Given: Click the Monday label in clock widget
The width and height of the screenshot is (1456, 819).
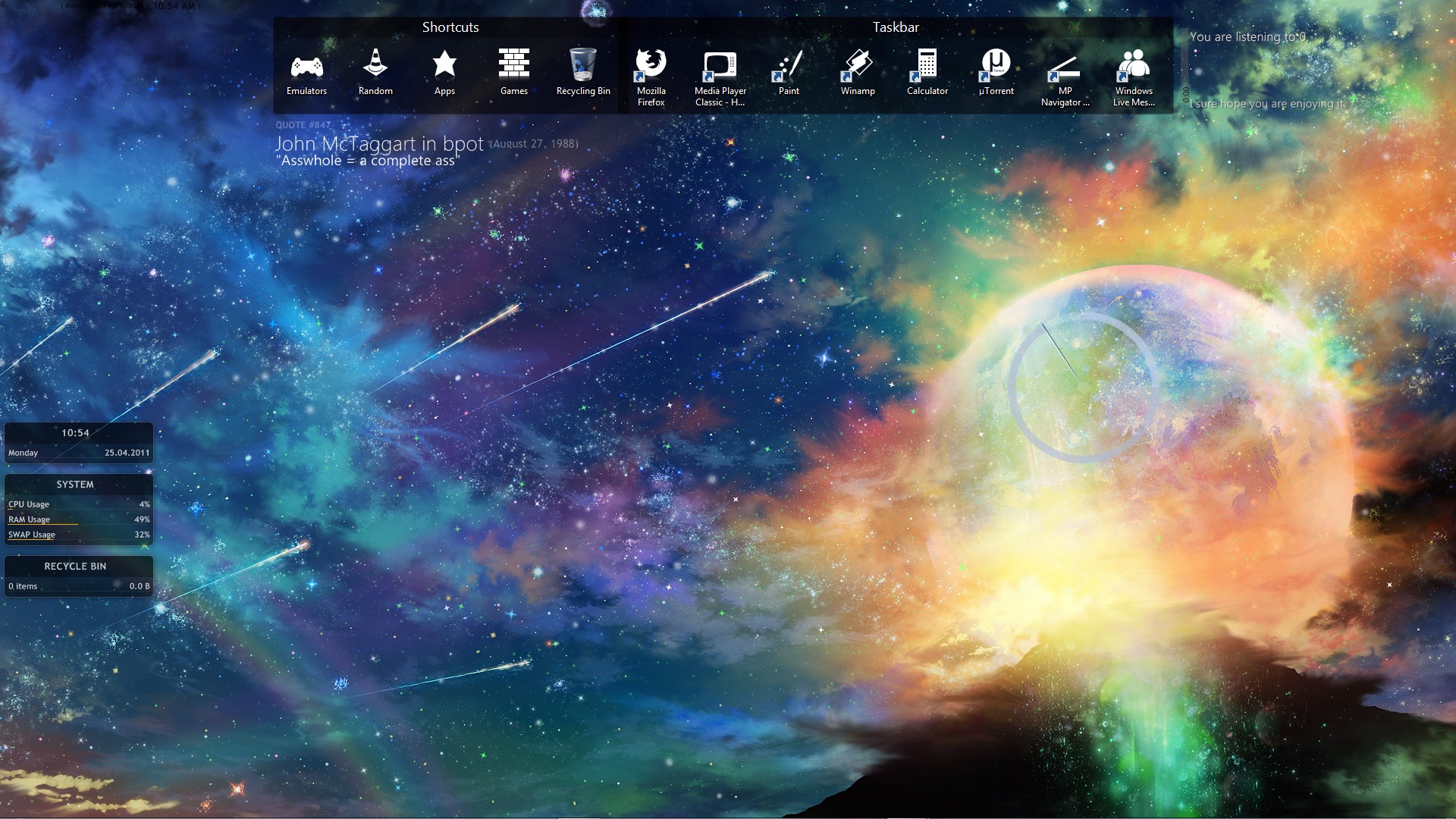Looking at the screenshot, I should point(23,453).
